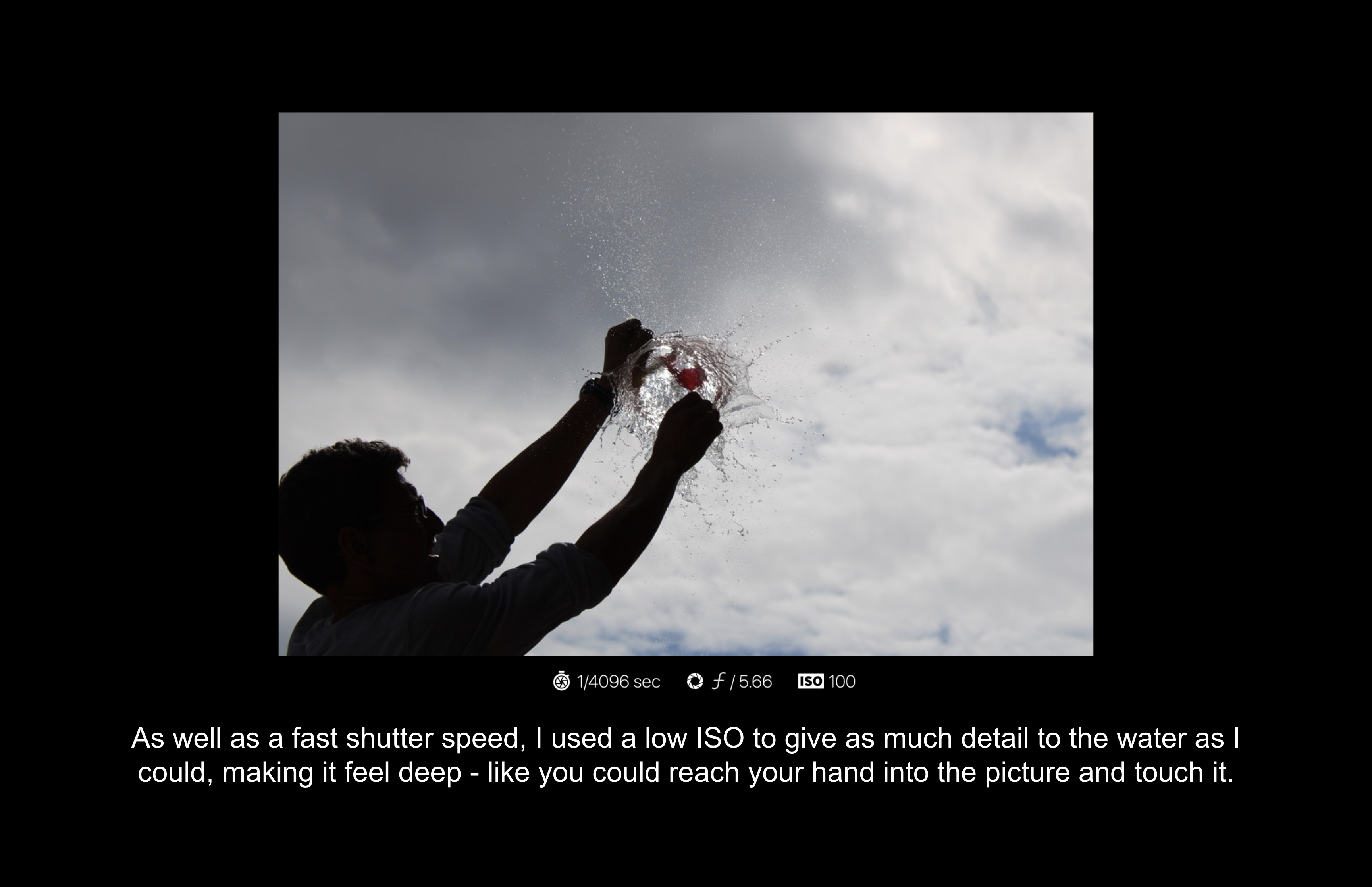Click the italic f aperture symbol
The image size is (1372, 887).
(718, 681)
